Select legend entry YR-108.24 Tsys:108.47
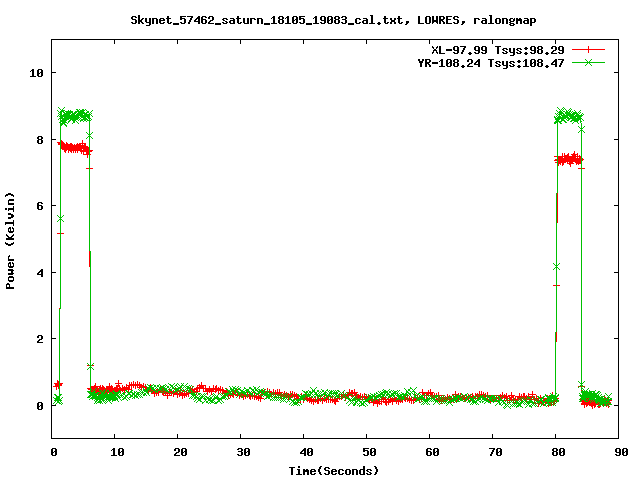 click(x=491, y=63)
